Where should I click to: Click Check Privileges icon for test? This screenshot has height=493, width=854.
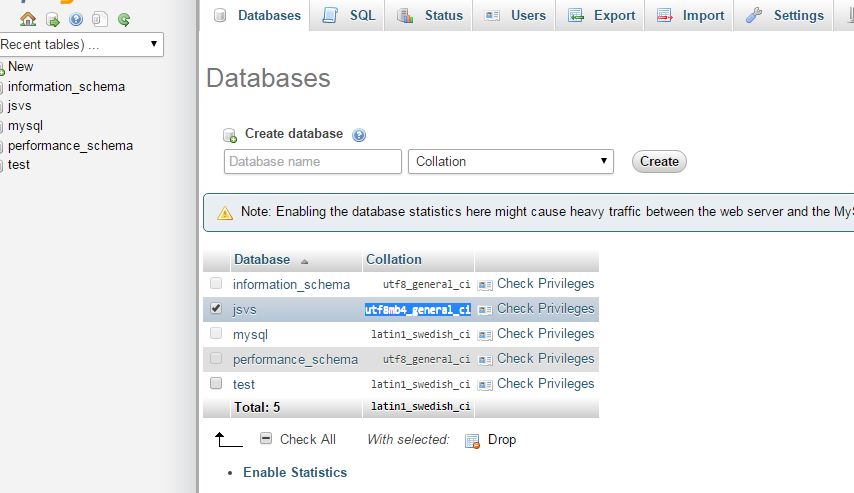tap(486, 384)
